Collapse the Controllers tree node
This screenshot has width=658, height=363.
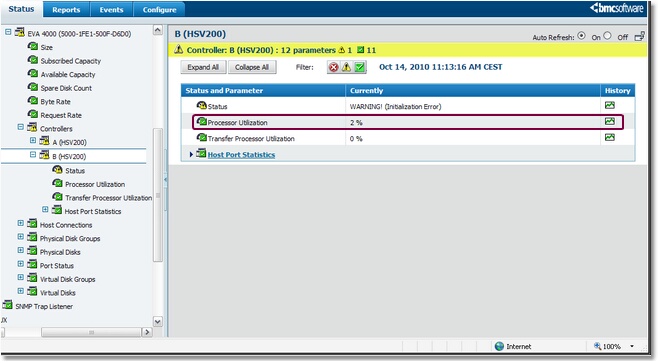(x=20, y=127)
